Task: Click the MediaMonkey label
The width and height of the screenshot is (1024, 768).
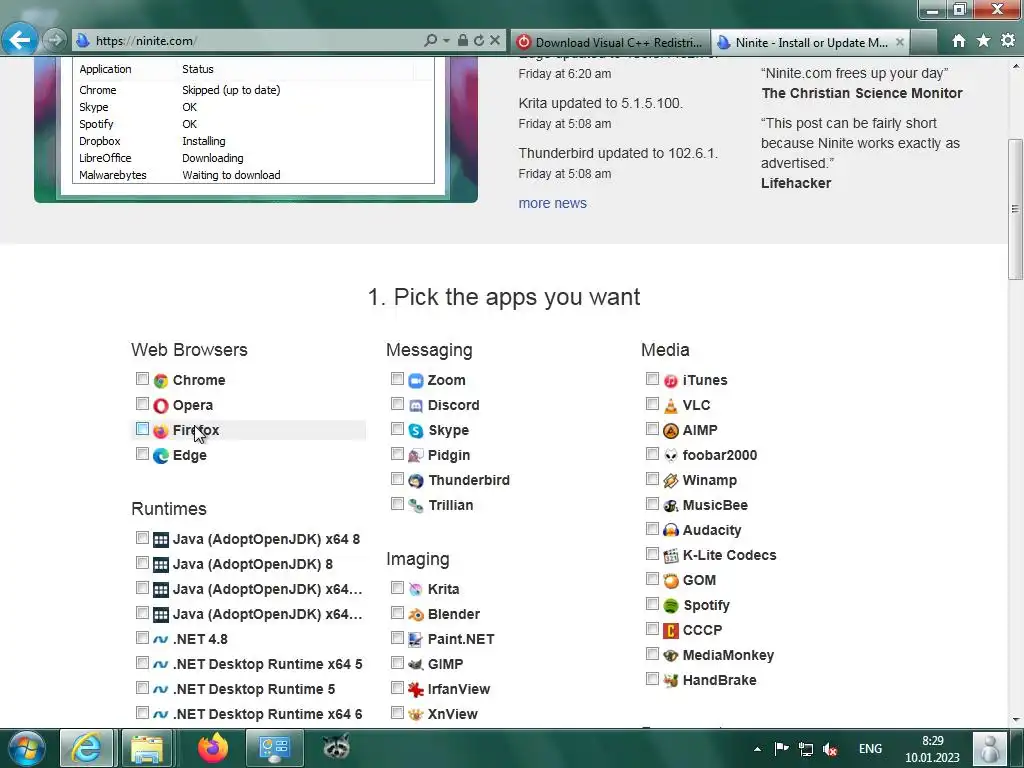Action: 728,656
